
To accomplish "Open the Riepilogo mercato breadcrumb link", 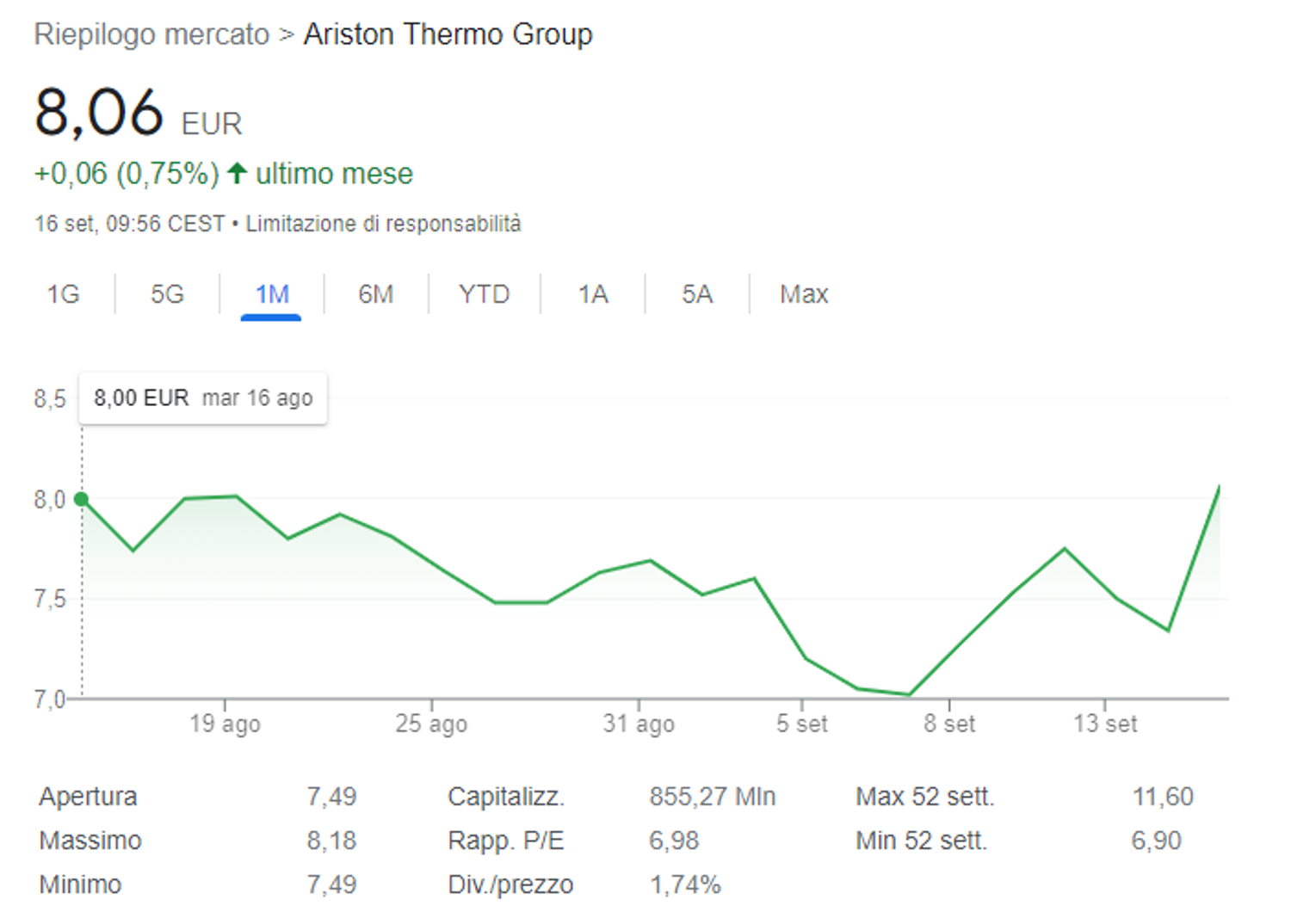I will (151, 34).
